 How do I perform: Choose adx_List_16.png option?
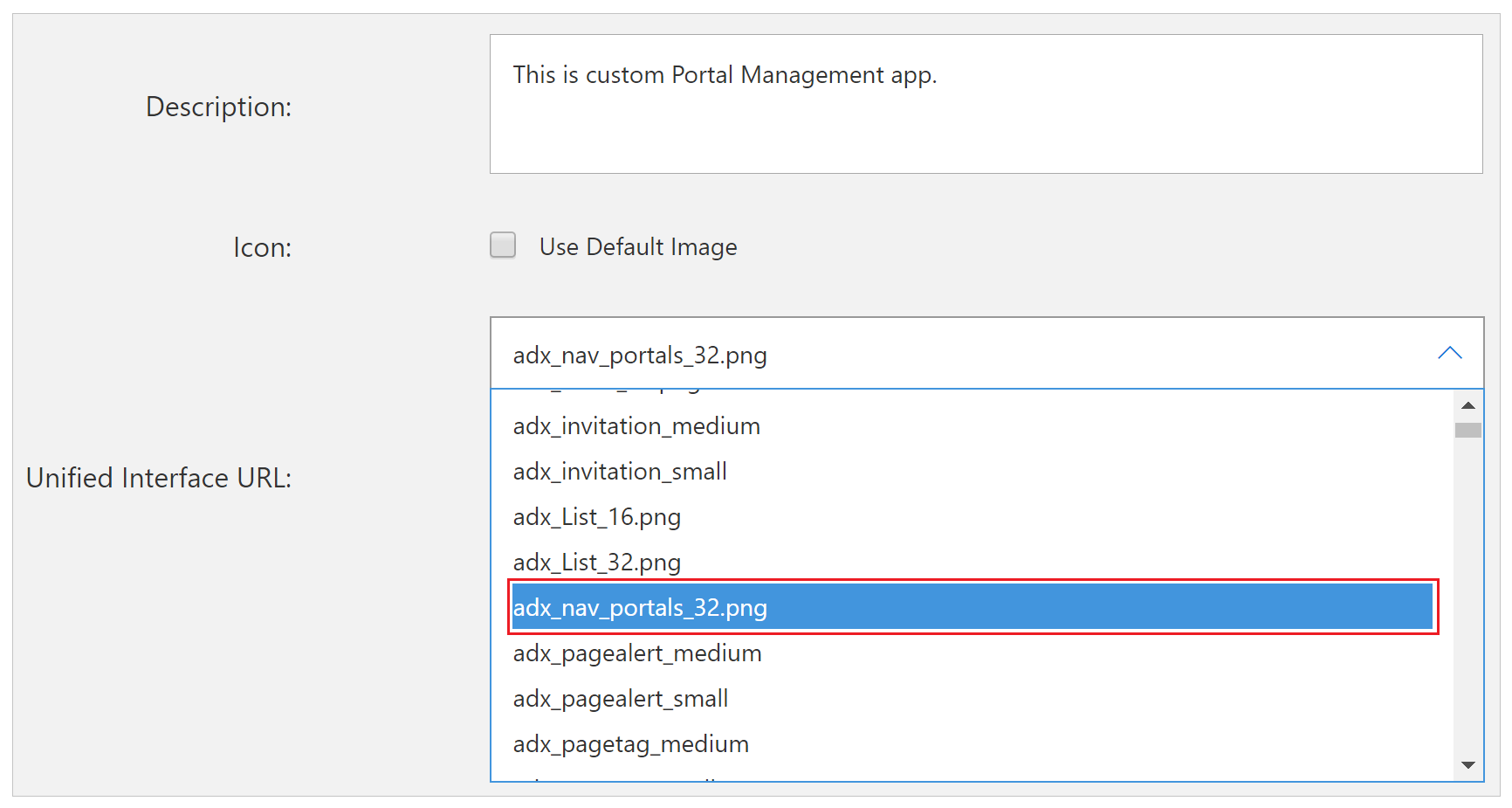972,517
